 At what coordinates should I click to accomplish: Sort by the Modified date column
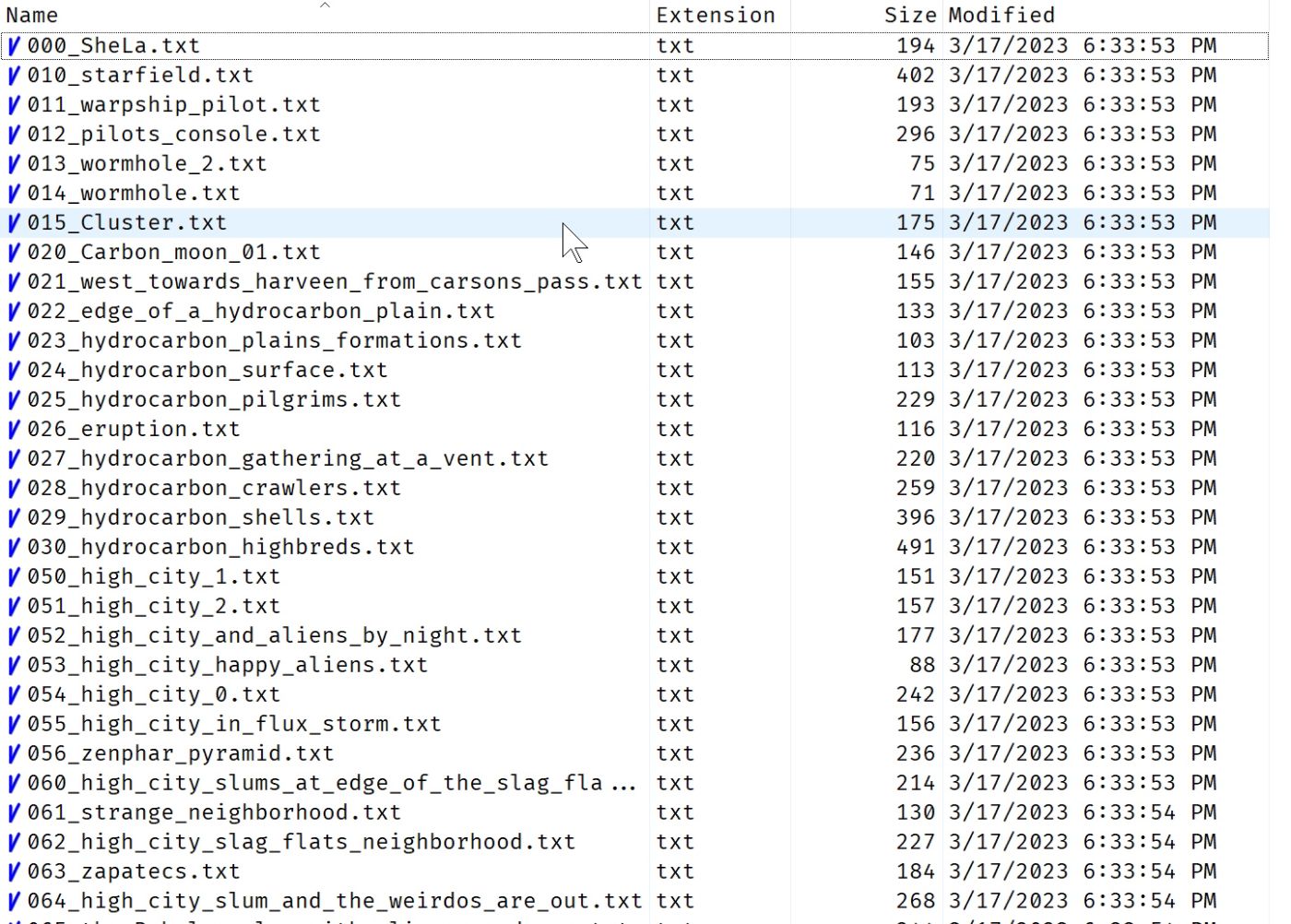(1001, 16)
